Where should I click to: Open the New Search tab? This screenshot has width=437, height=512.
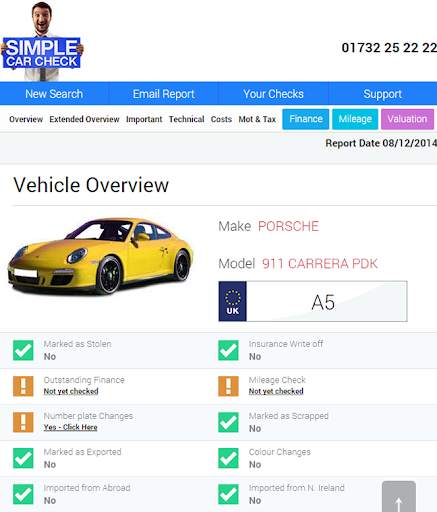tap(54, 94)
